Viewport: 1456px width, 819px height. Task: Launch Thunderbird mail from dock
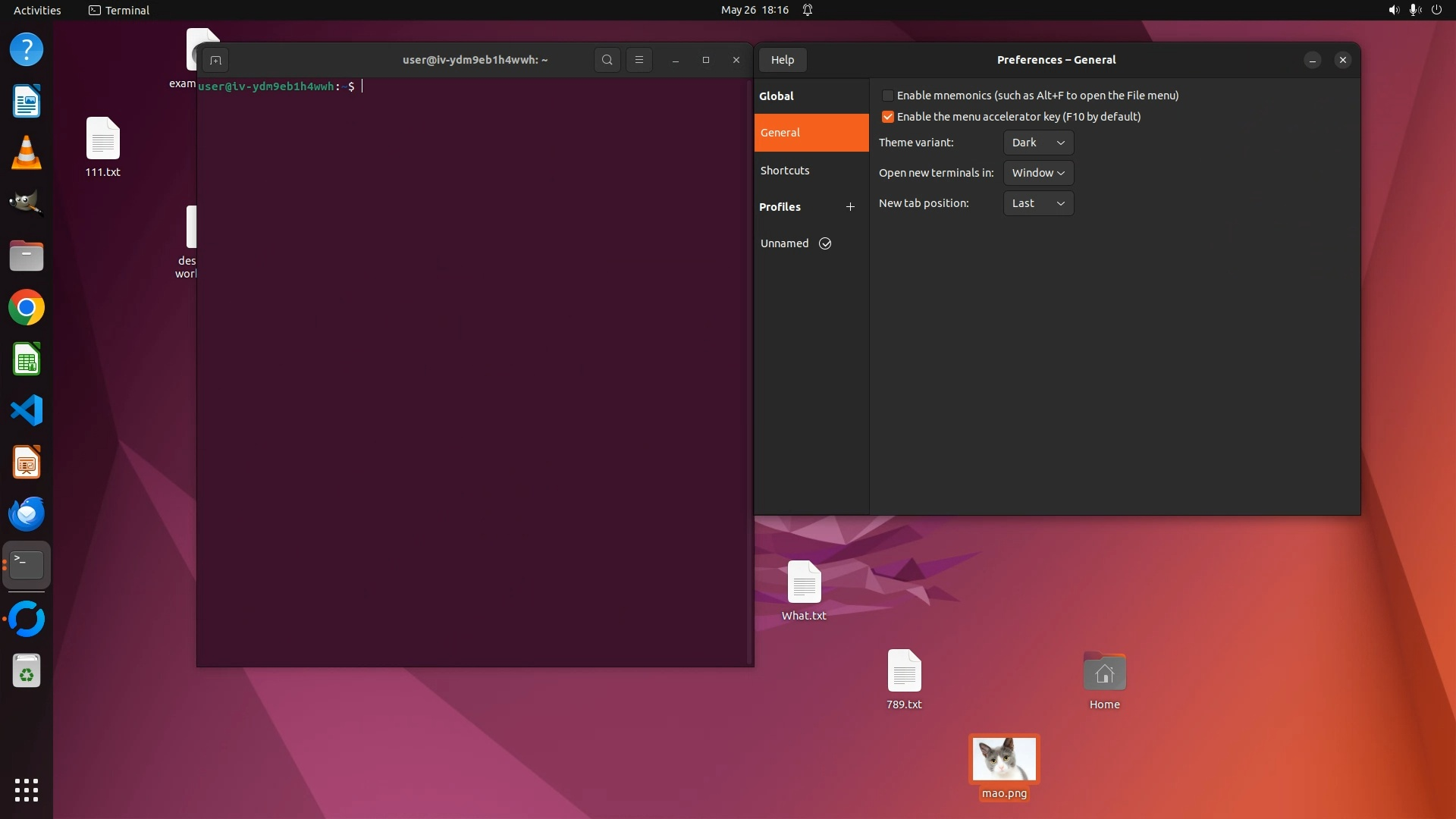[x=27, y=514]
